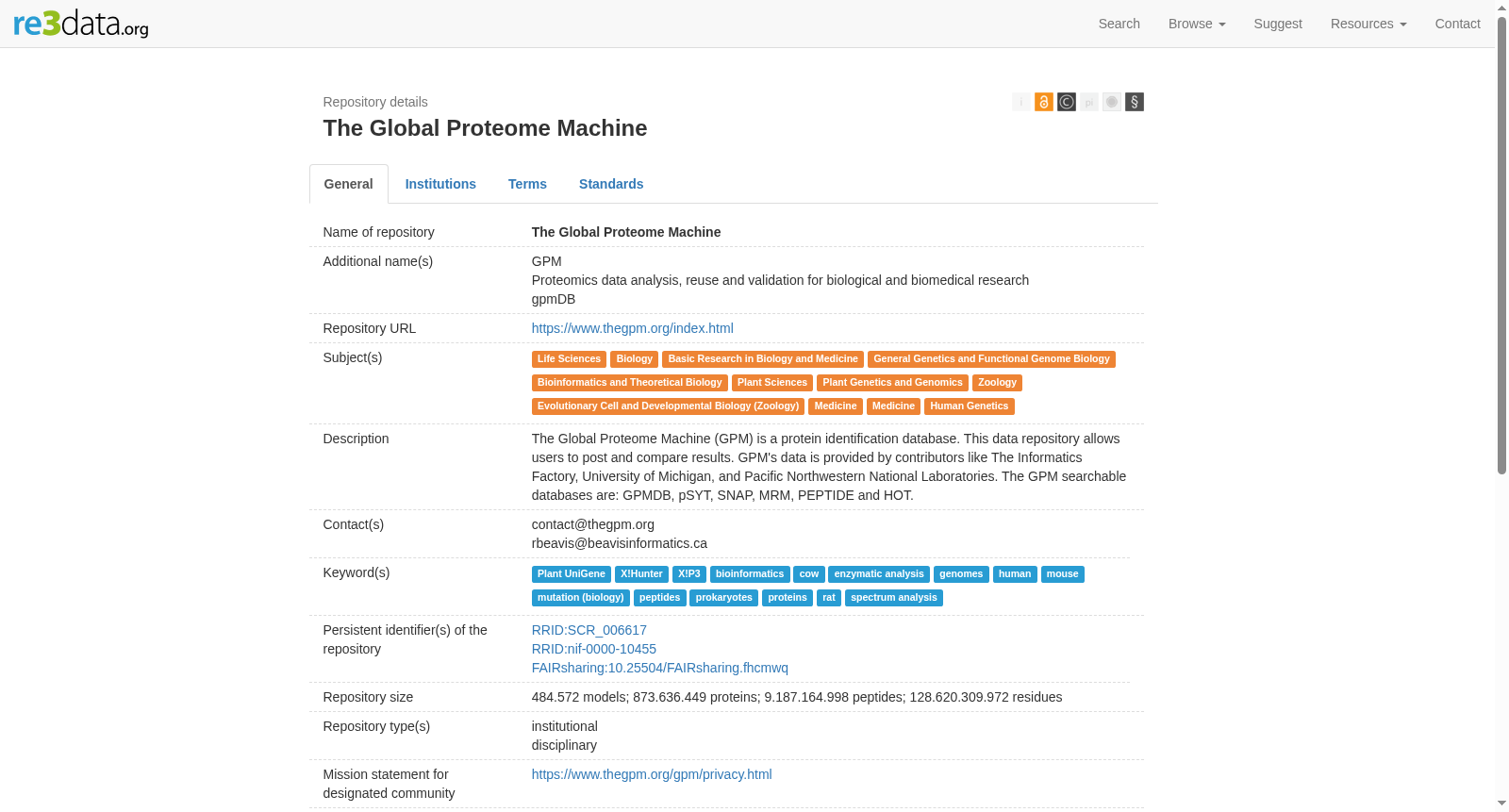This screenshot has height=812, width=1509.
Task: Click the 'institutional' repository type text
Action: click(x=565, y=726)
